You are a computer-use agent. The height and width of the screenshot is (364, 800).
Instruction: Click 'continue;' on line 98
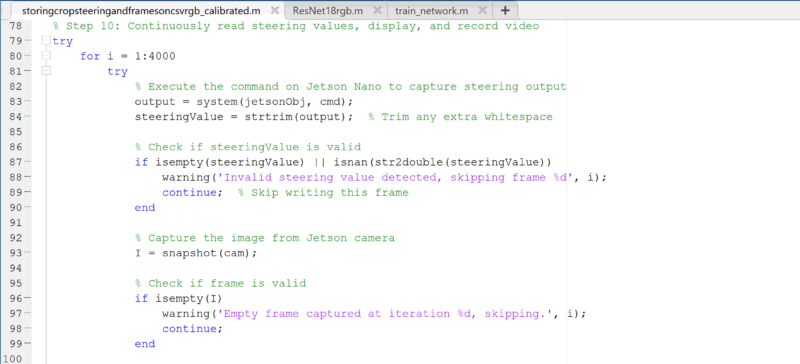(193, 329)
